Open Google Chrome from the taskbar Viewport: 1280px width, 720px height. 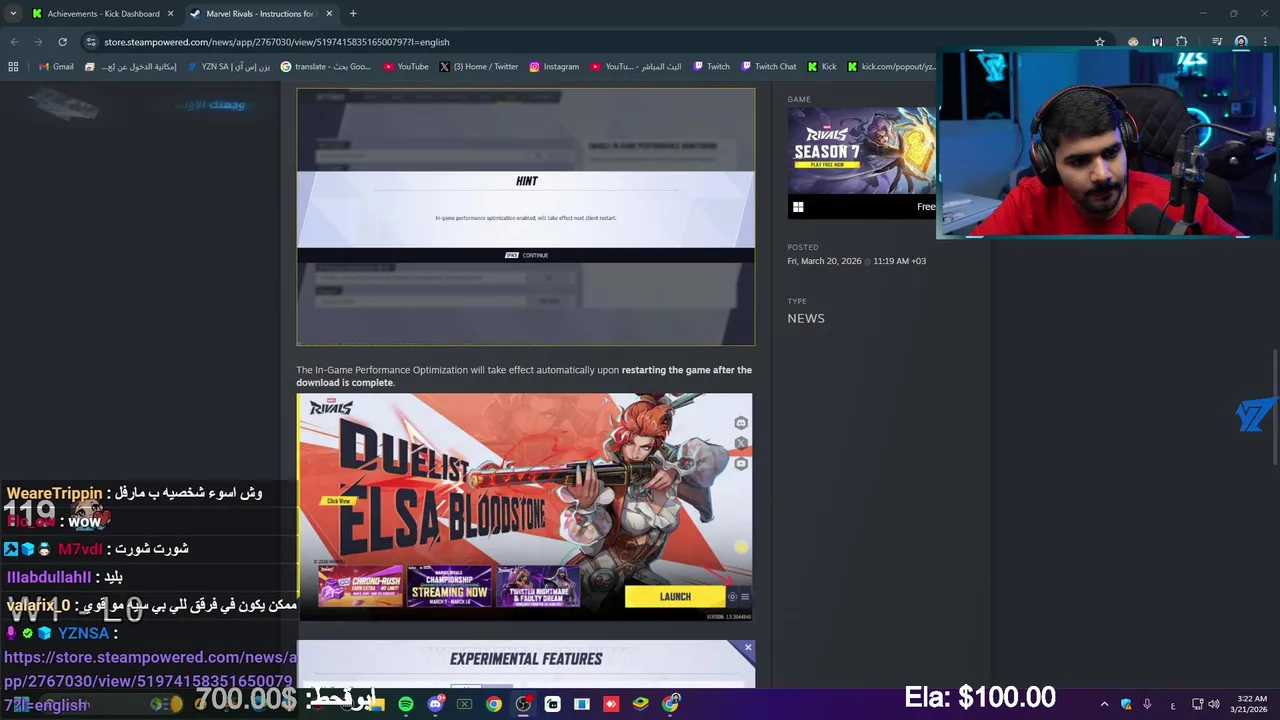point(494,704)
